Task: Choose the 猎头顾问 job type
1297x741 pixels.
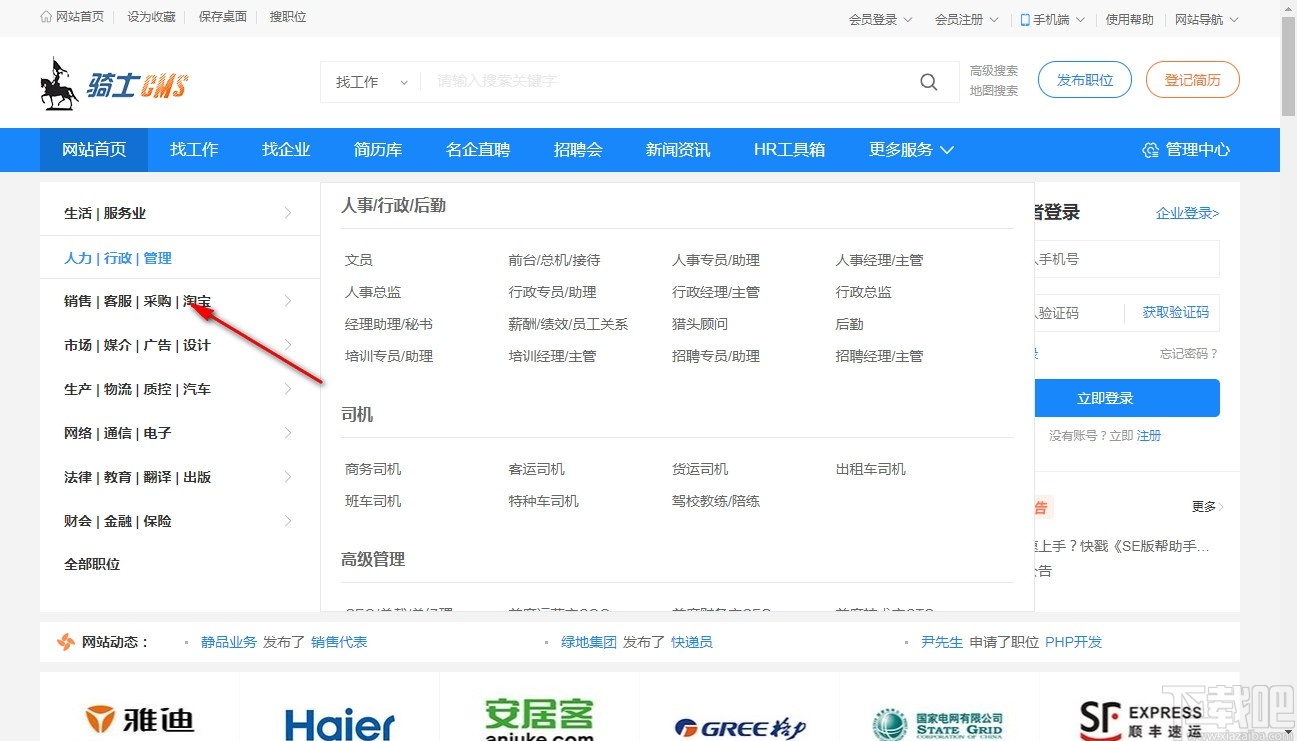Action: pyautogui.click(x=700, y=324)
